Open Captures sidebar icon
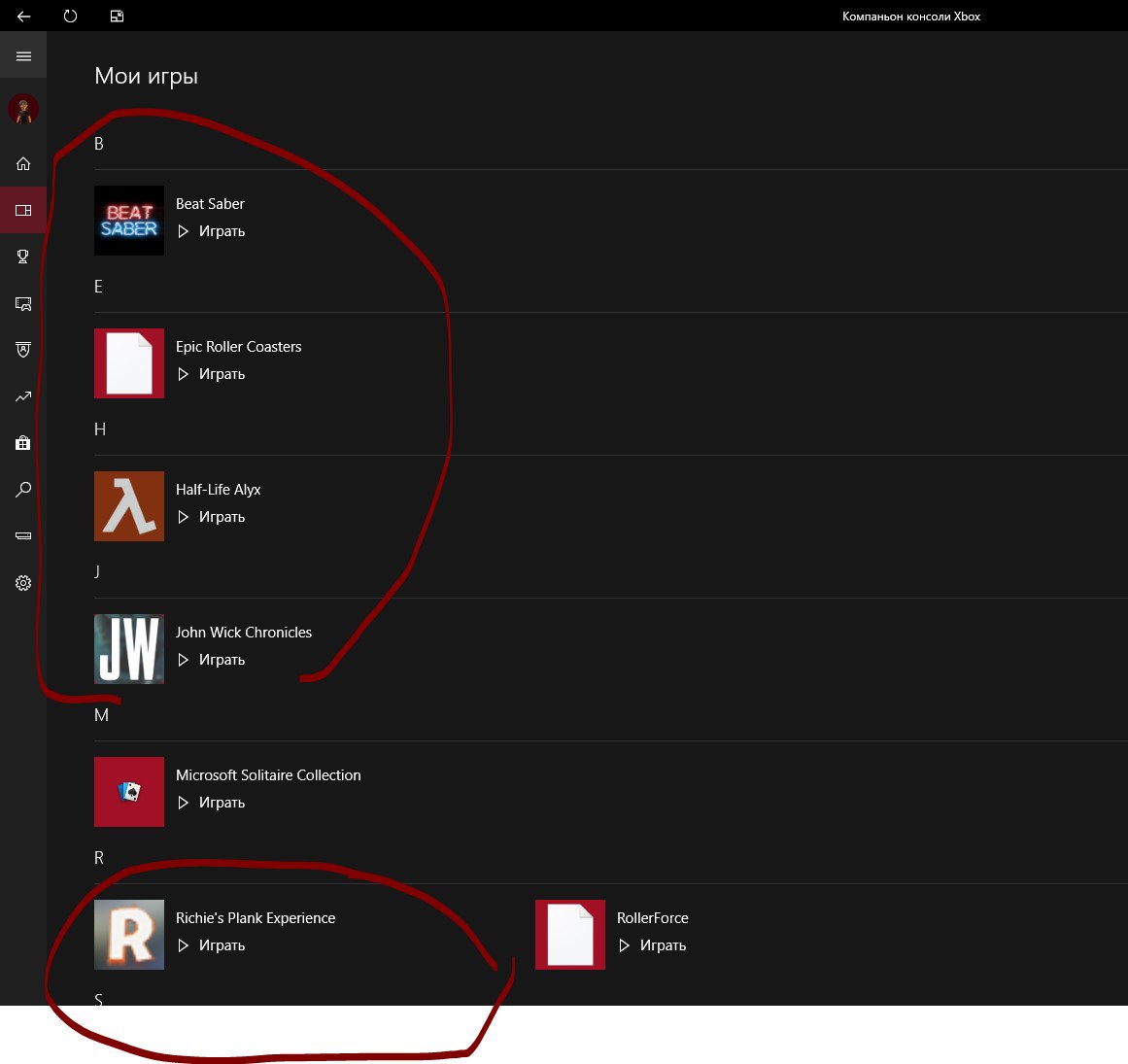Screen dimensions: 1128x1064 pos(23,303)
